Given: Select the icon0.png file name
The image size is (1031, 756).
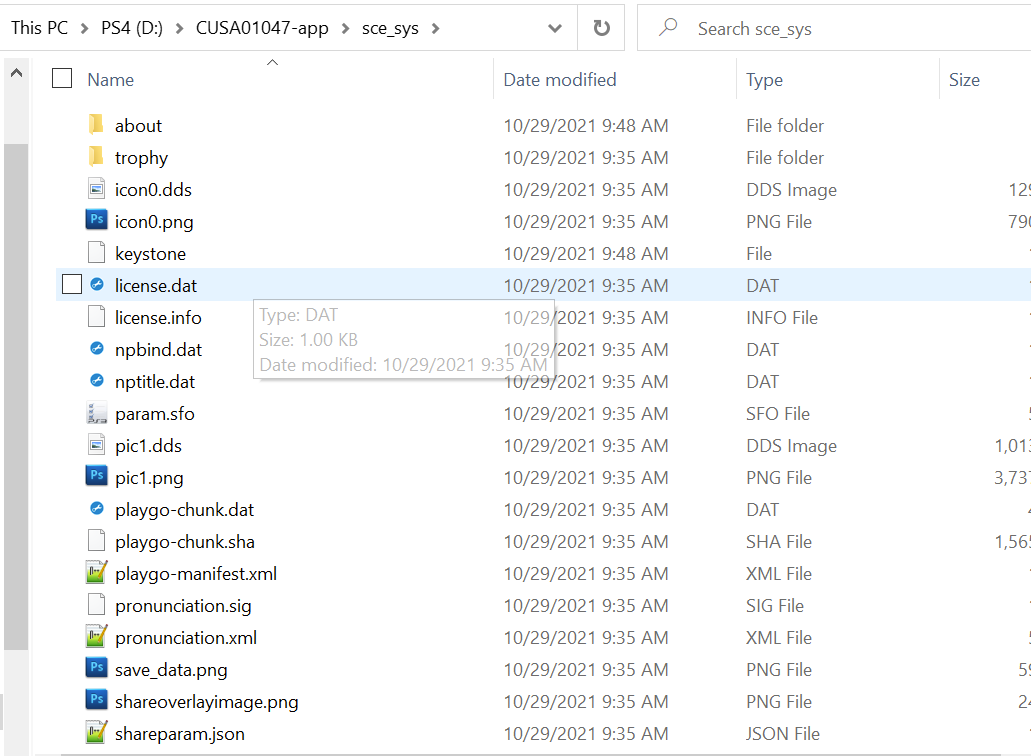Looking at the screenshot, I should (154, 222).
